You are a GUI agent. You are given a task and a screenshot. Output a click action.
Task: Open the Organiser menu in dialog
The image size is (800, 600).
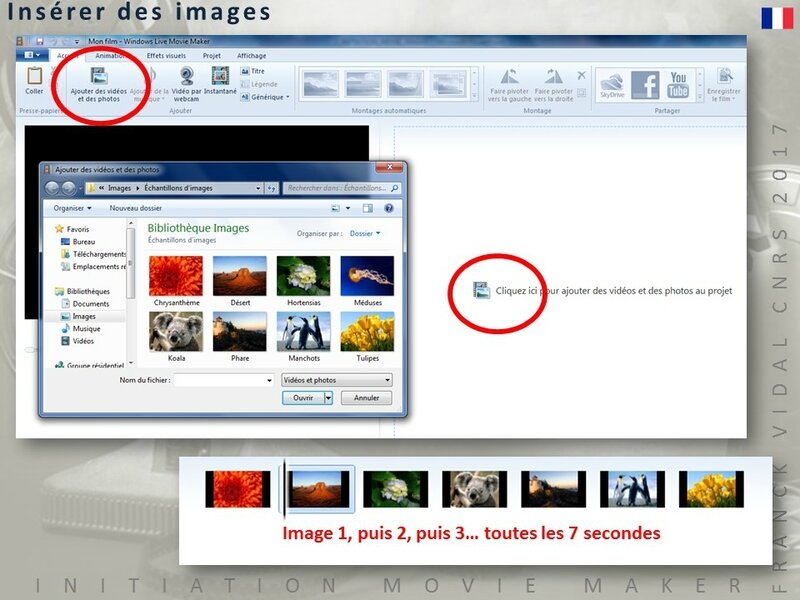point(72,208)
